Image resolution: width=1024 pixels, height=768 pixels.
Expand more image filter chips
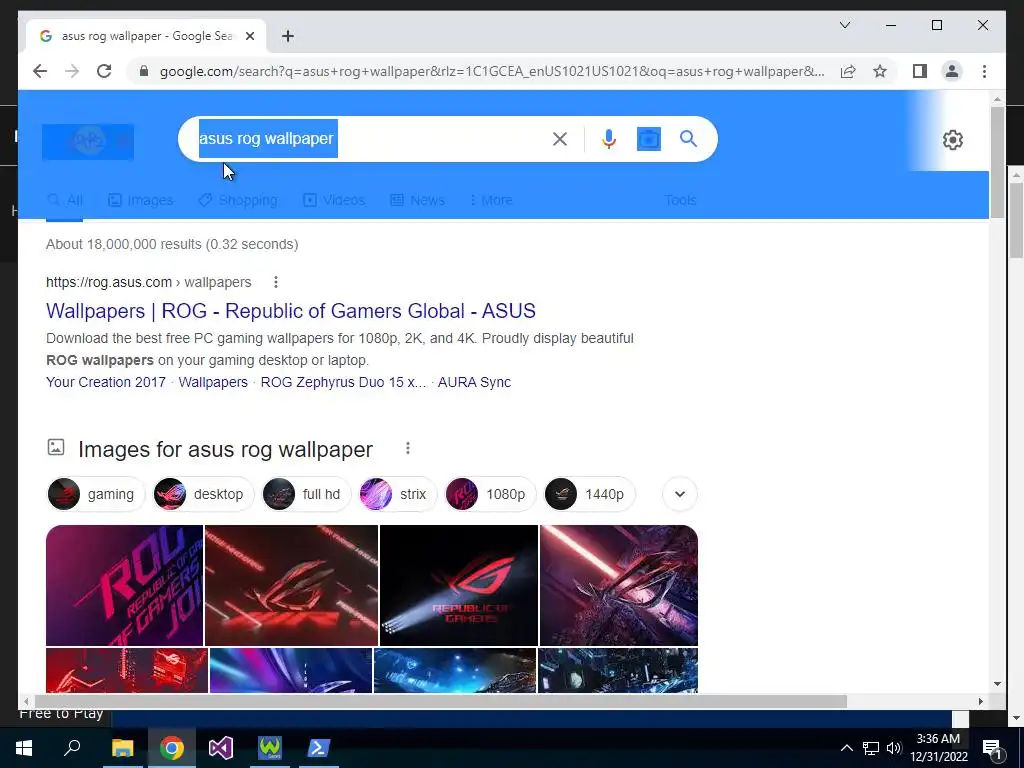tap(679, 494)
